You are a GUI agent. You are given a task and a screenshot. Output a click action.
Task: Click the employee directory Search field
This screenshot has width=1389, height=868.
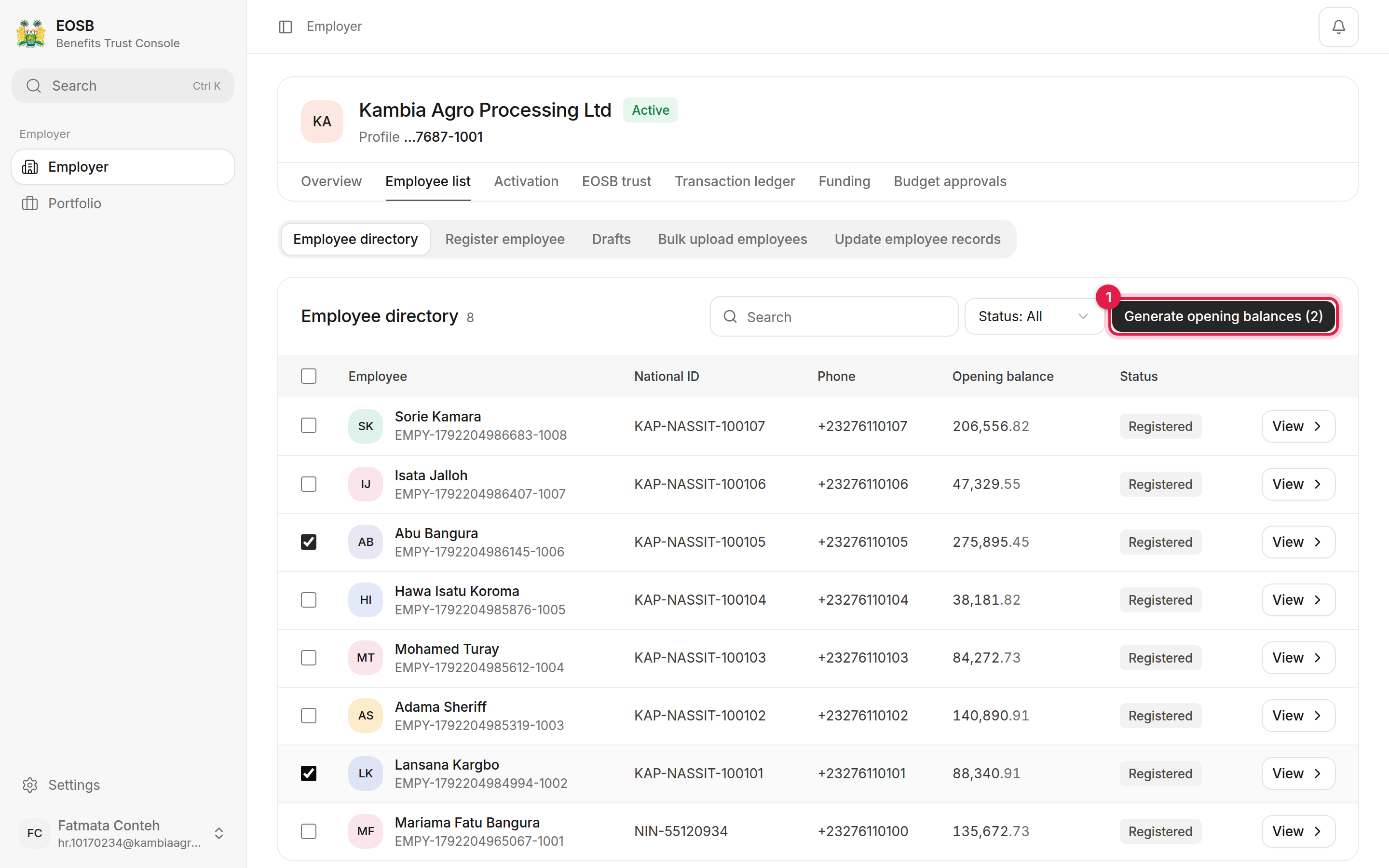[x=833, y=316]
